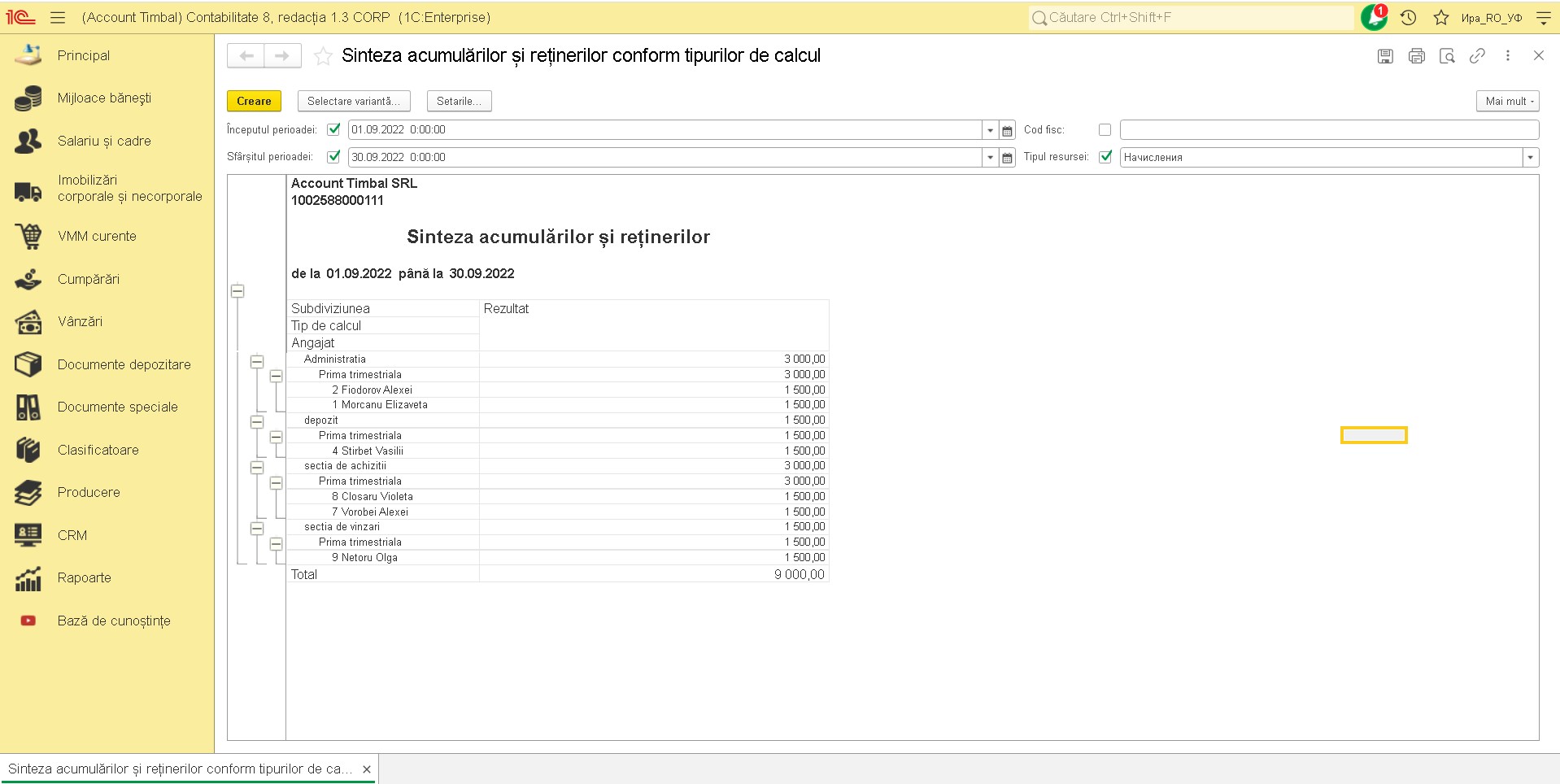The width and height of the screenshot is (1560, 784).
Task: Click the save report diskette icon
Action: [x=1385, y=55]
